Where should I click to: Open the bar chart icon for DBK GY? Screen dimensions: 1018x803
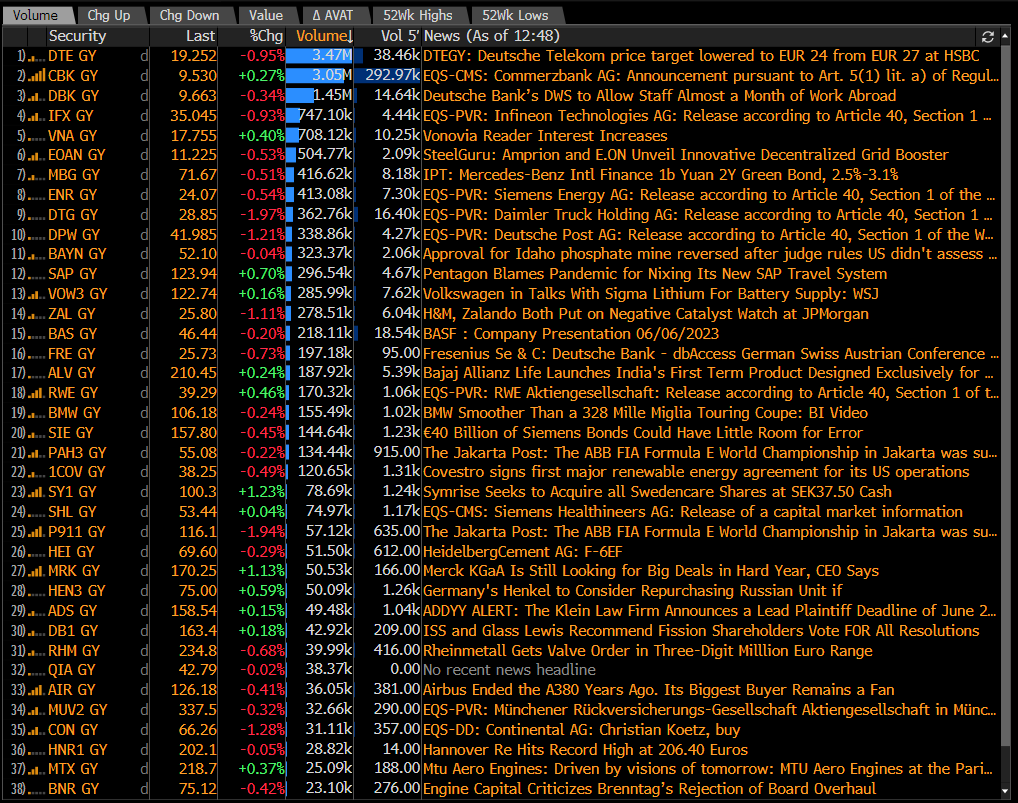click(x=36, y=96)
